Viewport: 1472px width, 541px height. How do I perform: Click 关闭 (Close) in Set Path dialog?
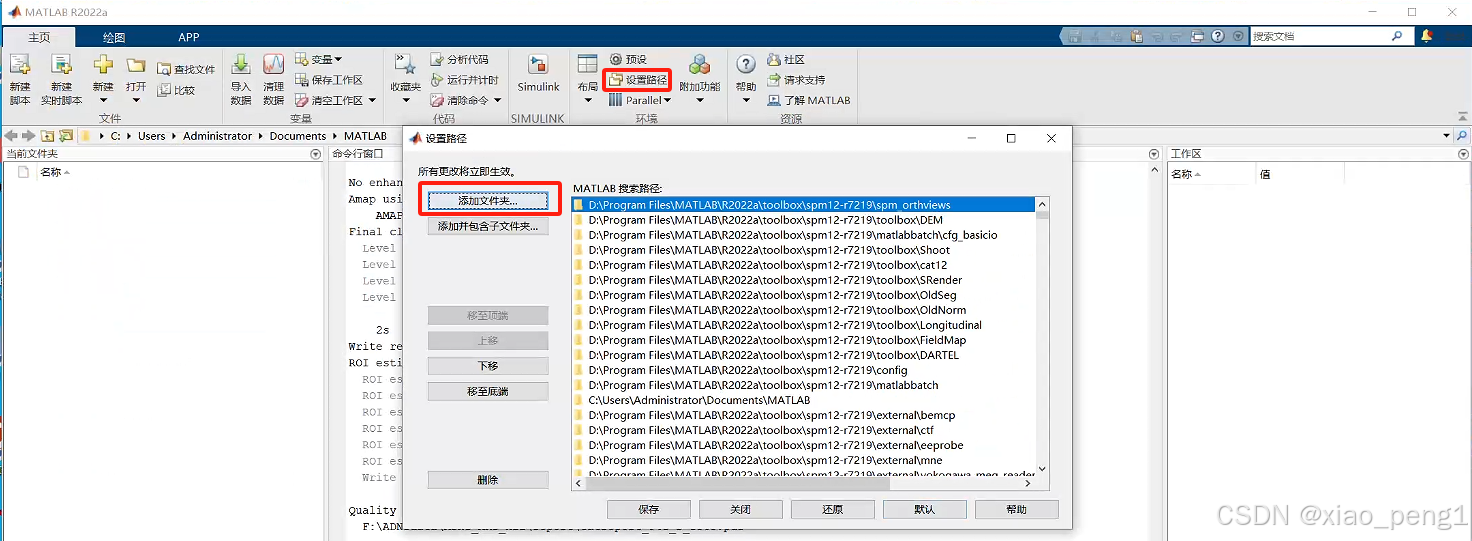tap(741, 509)
